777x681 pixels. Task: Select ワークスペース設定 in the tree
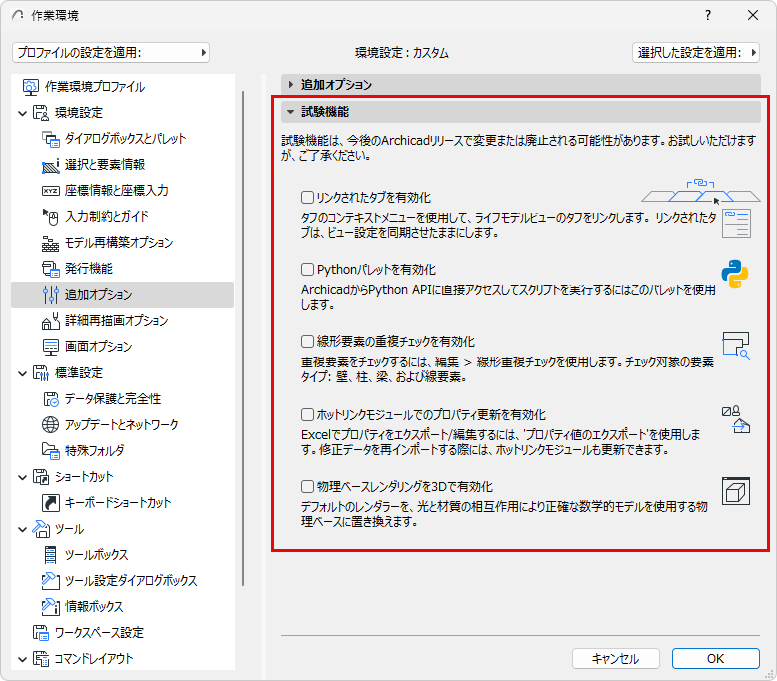pos(99,632)
